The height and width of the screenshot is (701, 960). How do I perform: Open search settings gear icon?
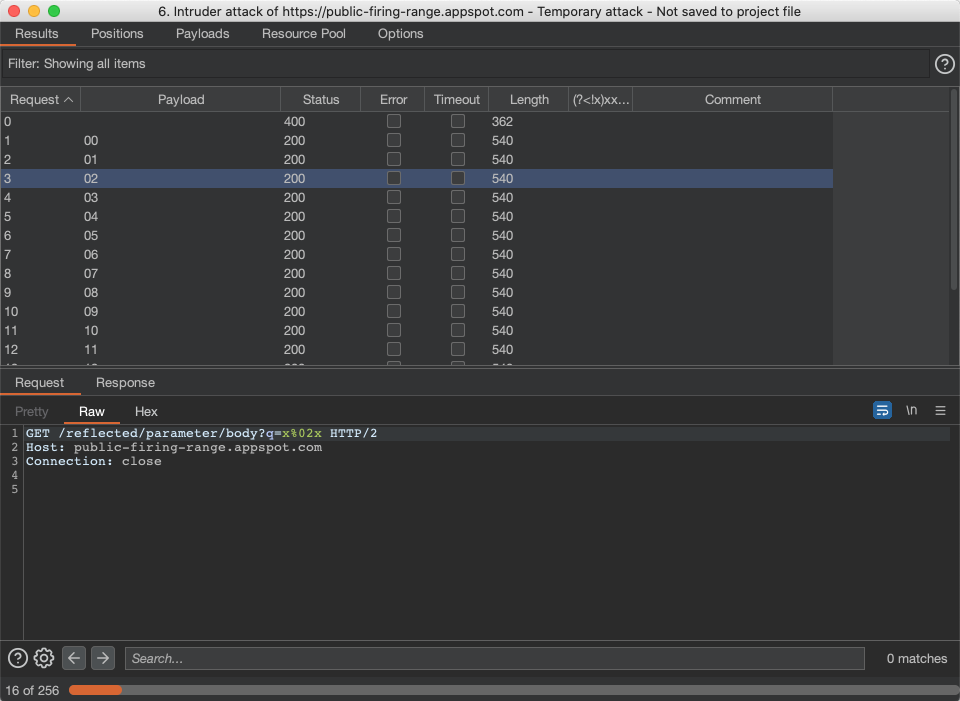pyautogui.click(x=44, y=658)
